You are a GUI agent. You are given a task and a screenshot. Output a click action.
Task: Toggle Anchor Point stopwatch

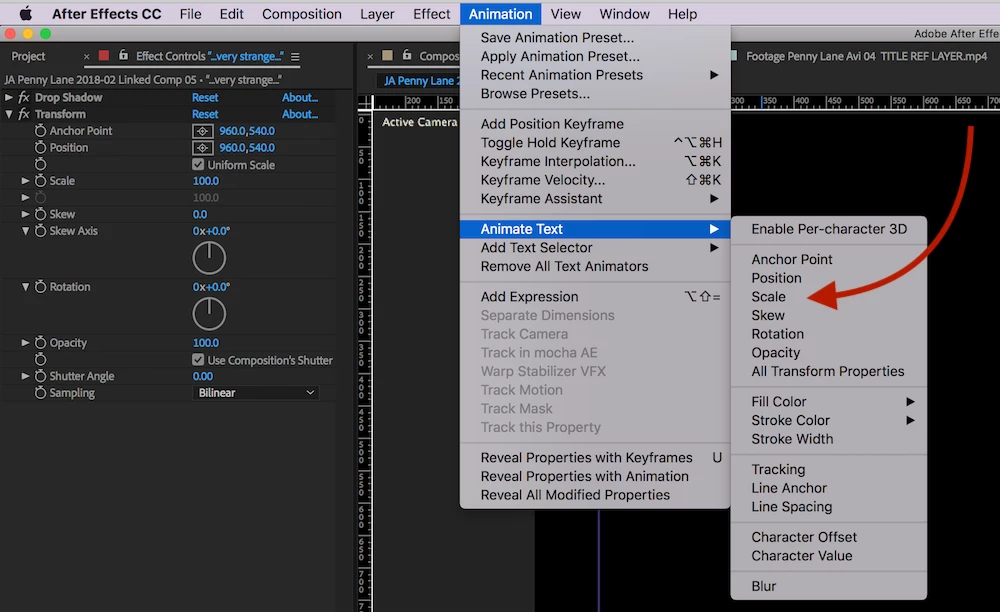[40, 131]
